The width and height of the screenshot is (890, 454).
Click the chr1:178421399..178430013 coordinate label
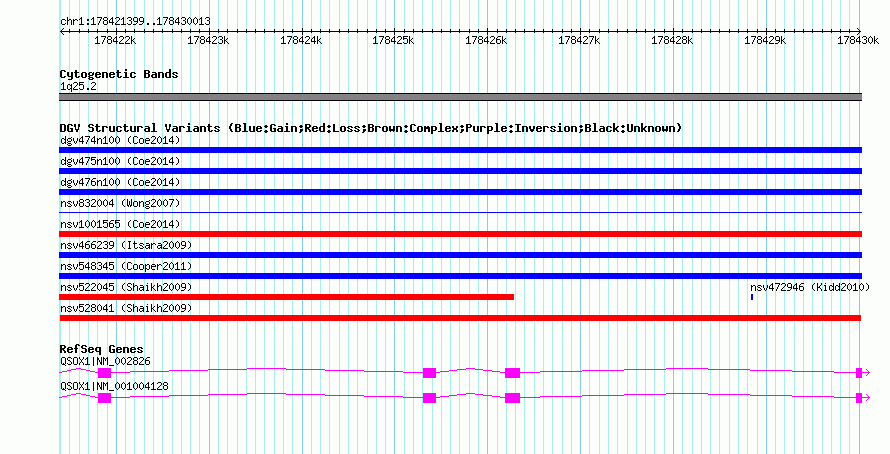(x=135, y=22)
